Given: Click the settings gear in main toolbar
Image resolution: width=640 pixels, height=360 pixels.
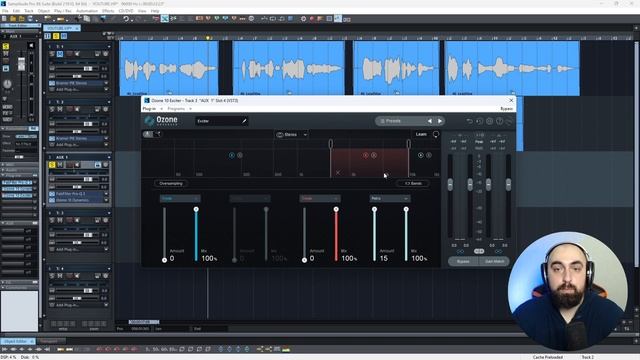Looking at the screenshot, I should tap(303, 19).
